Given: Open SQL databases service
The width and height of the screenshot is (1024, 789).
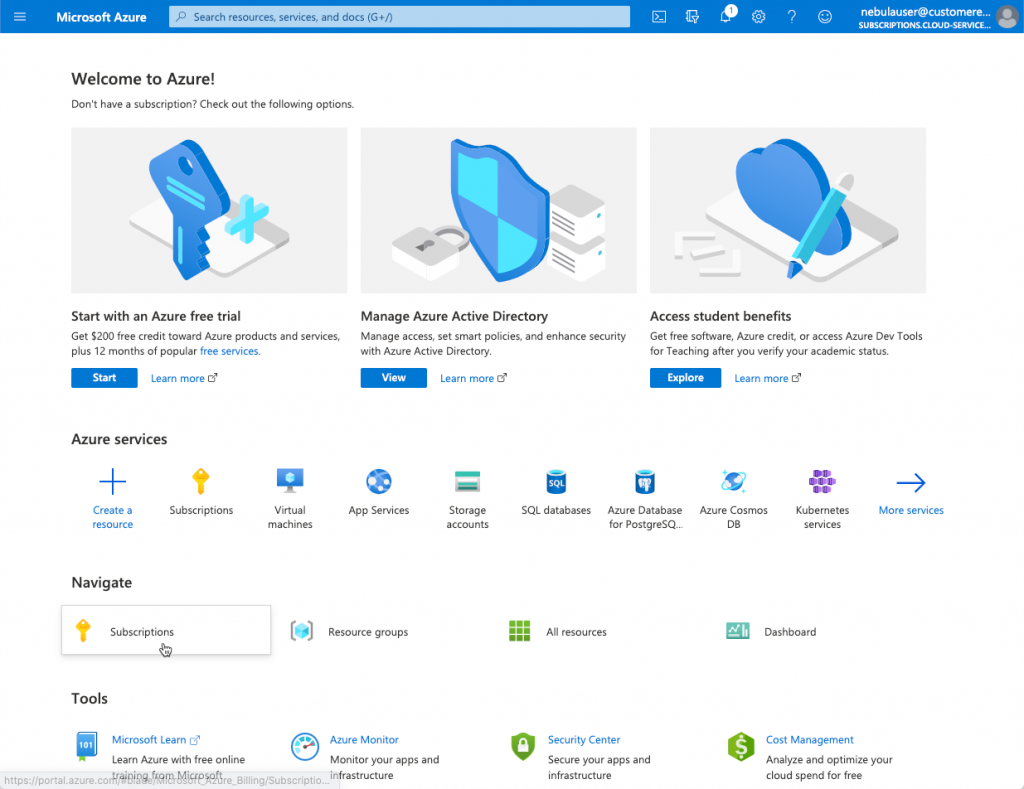Looking at the screenshot, I should pos(556,490).
